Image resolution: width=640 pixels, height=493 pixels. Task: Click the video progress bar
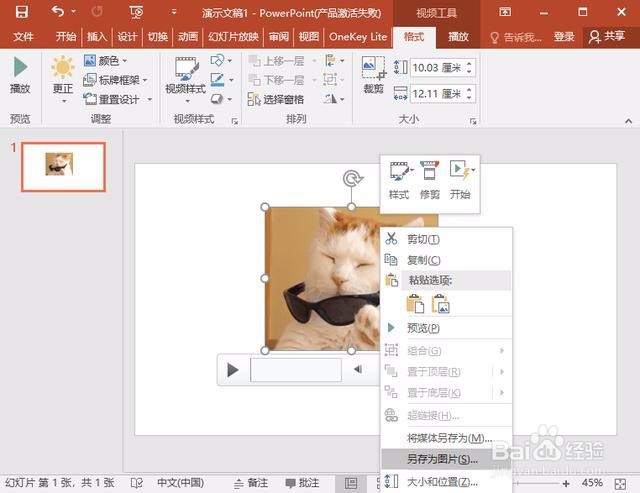tap(296, 370)
